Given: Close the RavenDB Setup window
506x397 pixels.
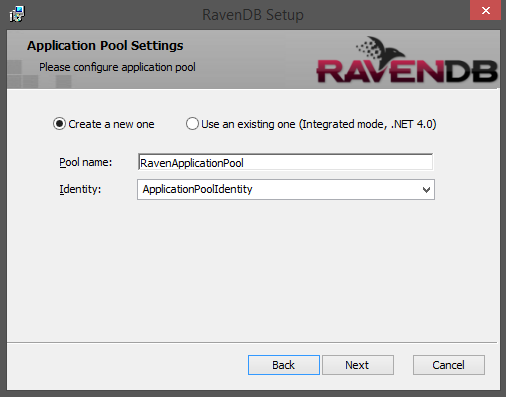Looking at the screenshot, I should pyautogui.click(x=485, y=11).
